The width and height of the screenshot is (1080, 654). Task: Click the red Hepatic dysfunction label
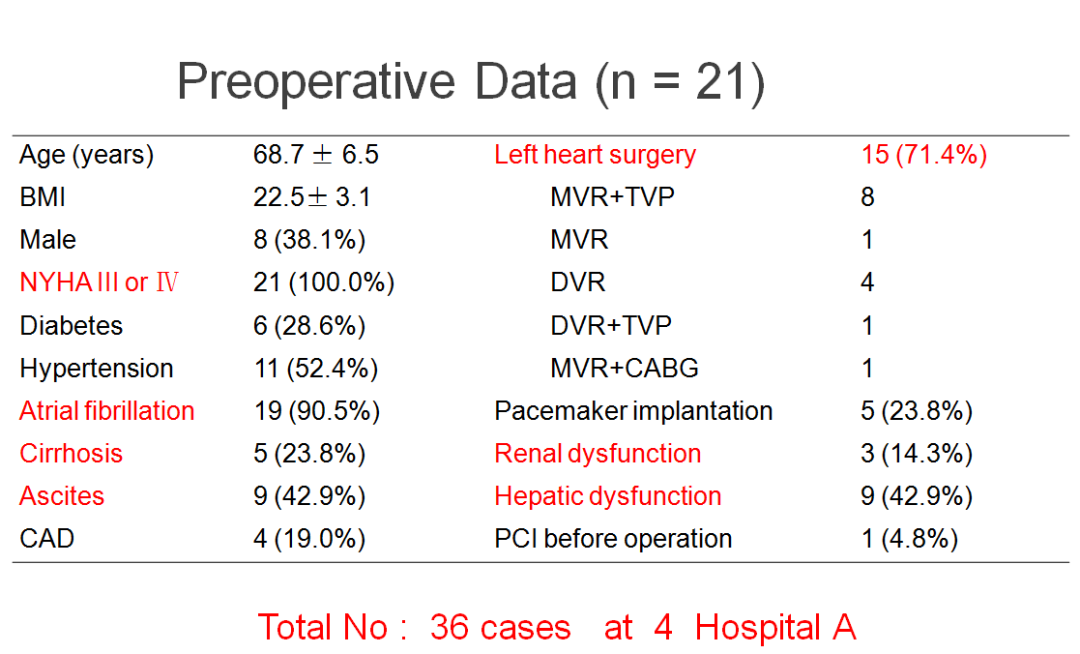(607, 496)
